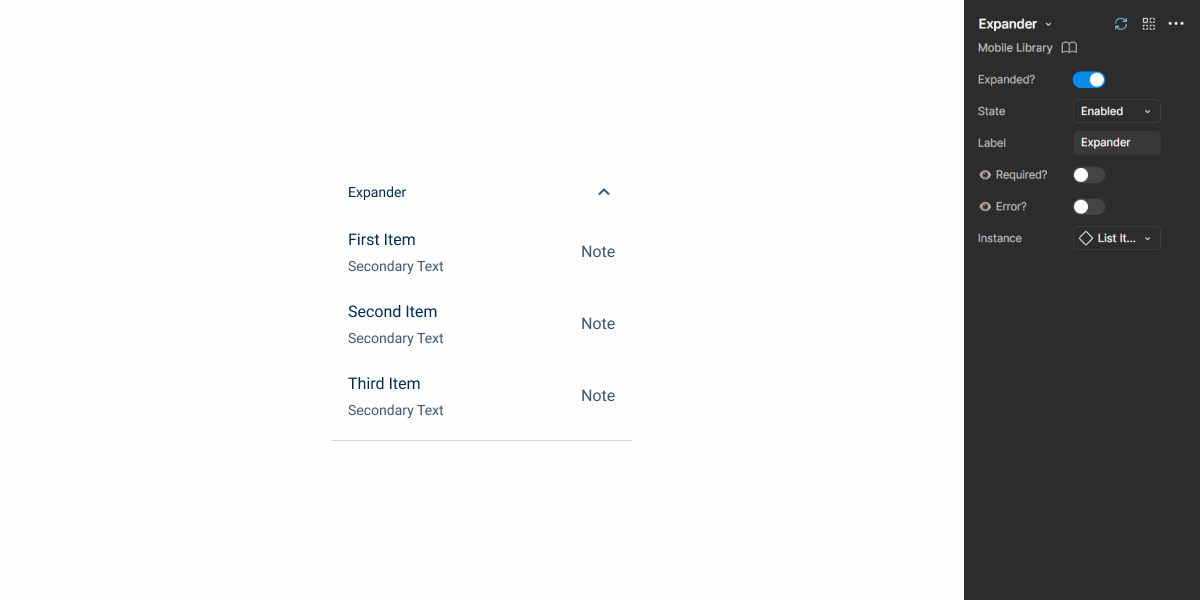This screenshot has width=1200, height=600.
Task: Edit the Label input field showing Expander
Action: point(1116,142)
